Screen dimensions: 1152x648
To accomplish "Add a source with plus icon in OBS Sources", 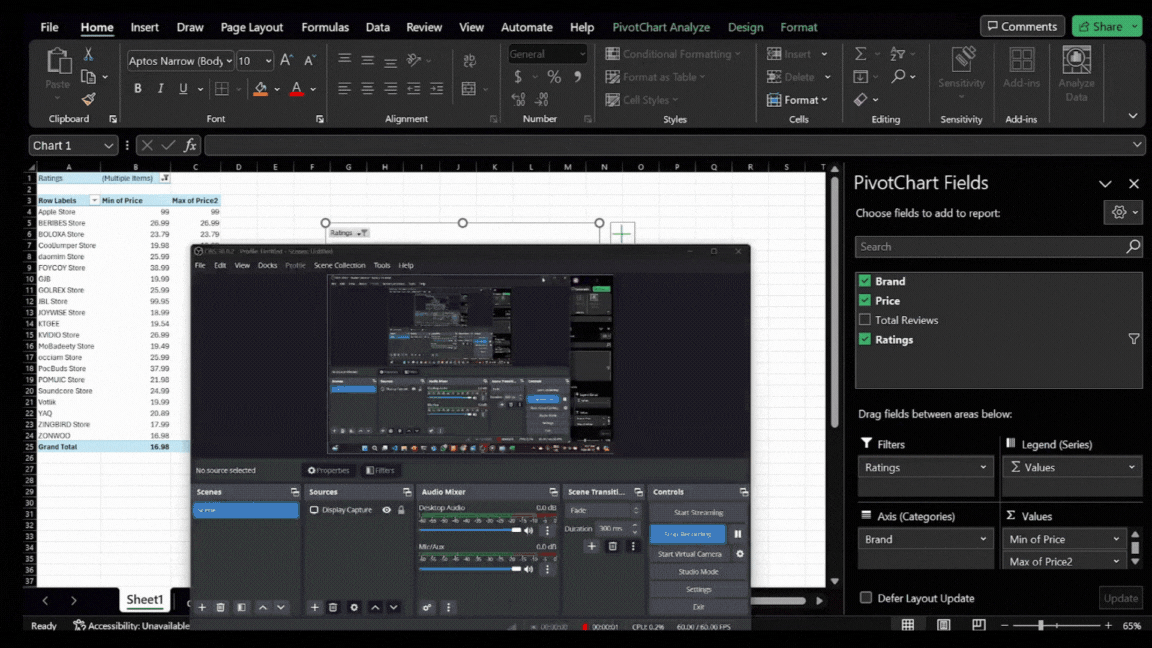I will point(314,608).
